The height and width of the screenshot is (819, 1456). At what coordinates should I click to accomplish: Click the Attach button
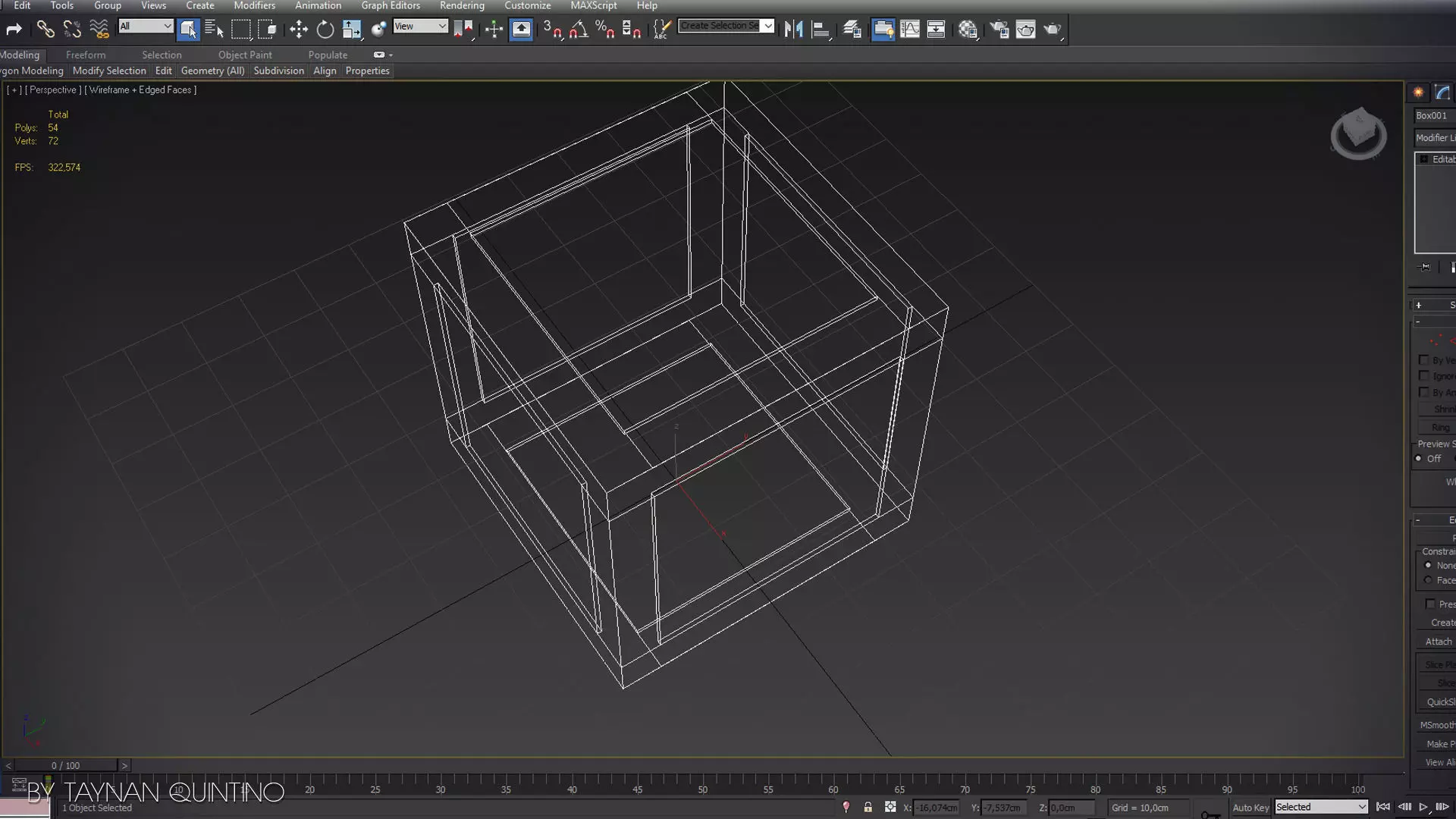[1438, 642]
